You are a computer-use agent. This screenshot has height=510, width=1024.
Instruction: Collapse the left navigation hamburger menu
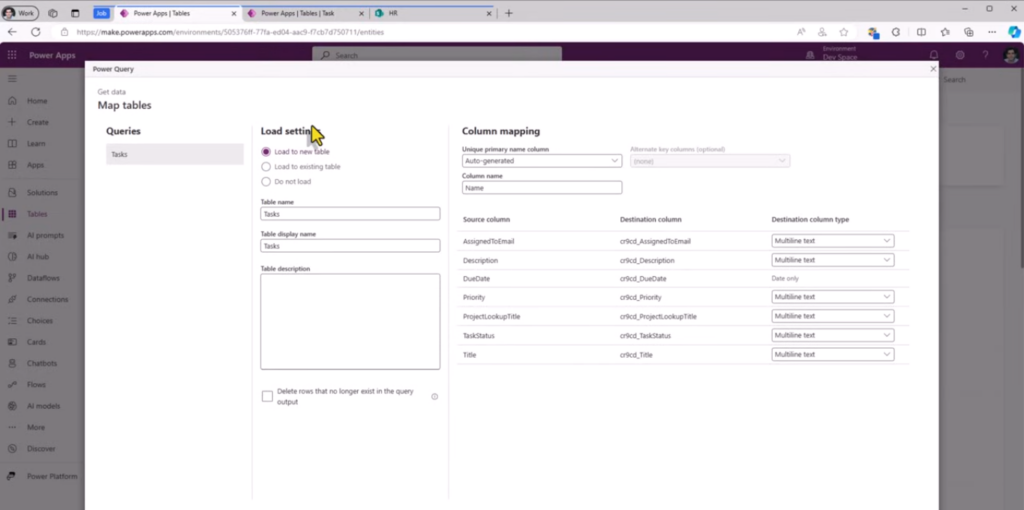tap(12, 78)
